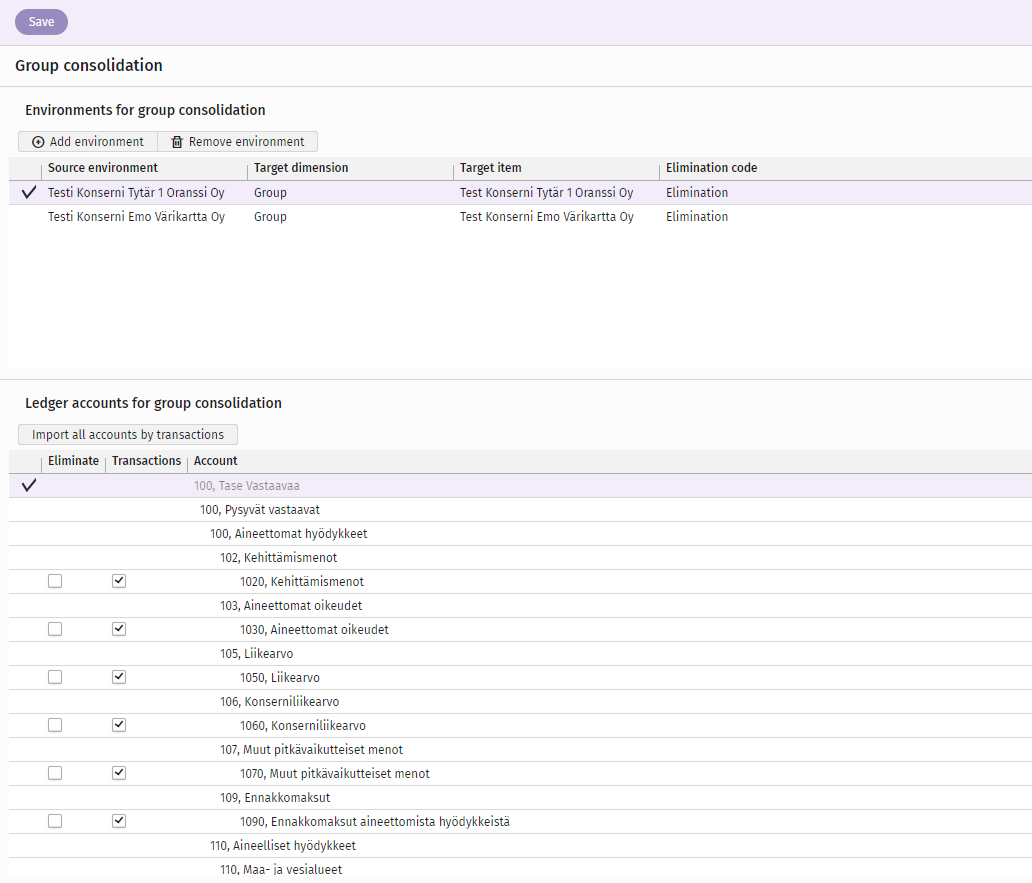Toggle the Transactions checkbox for 1090, Ennakkomaksut
This screenshot has height=883, width=1032.
(x=119, y=821)
